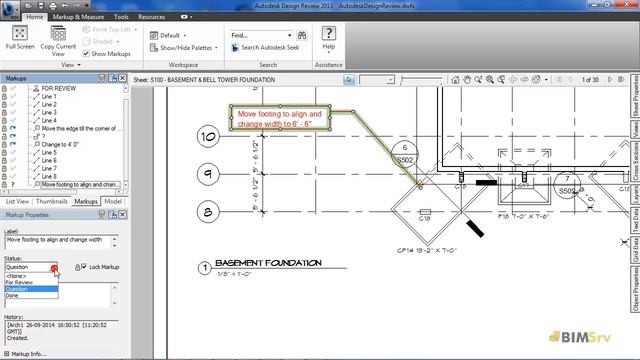Screen dimensions: 640x360
Task: Jump to the last sheet arrow
Action: tap(621, 80)
